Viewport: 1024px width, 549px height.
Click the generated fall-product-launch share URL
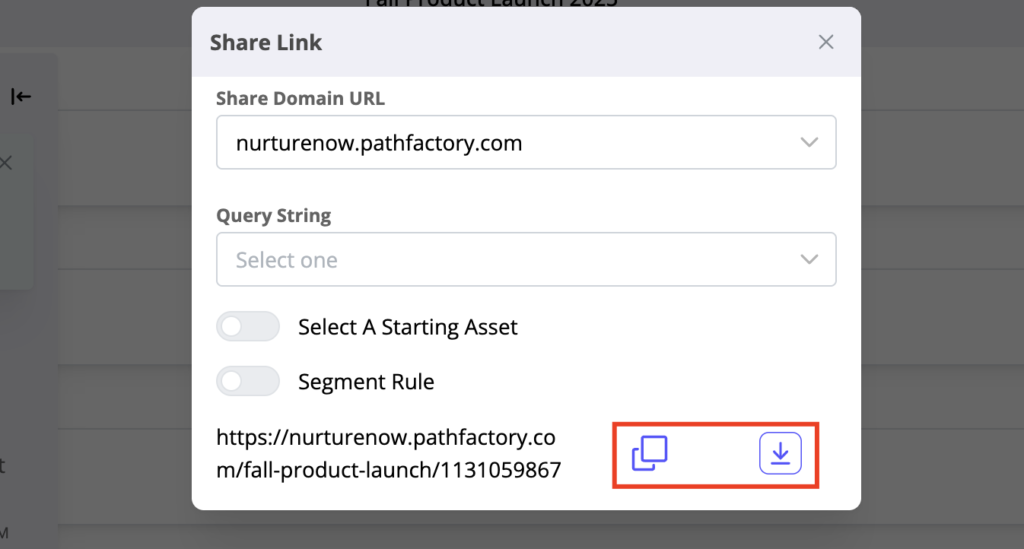click(x=388, y=454)
